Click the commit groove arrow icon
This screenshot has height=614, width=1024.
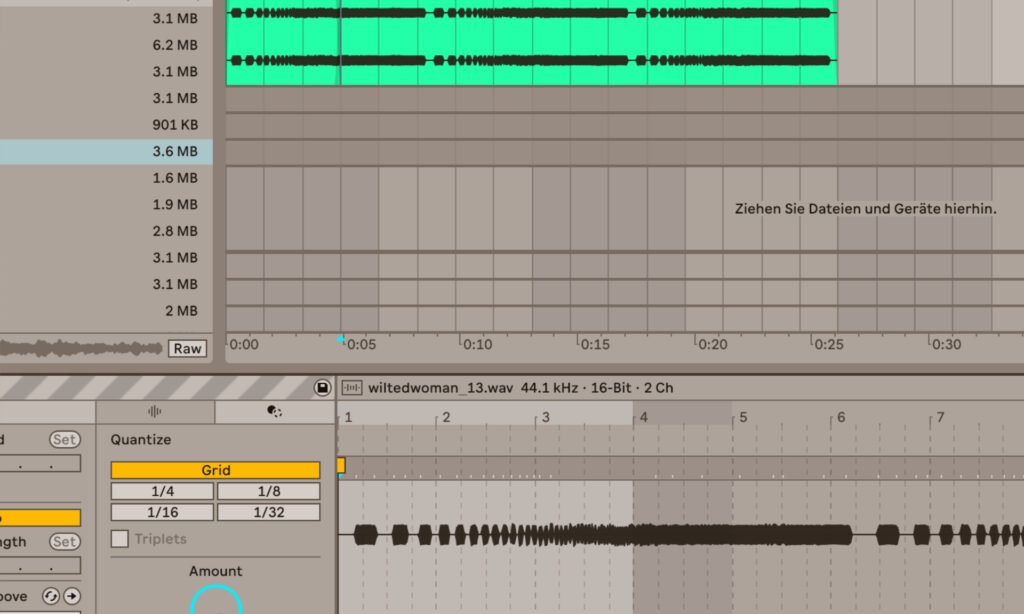(x=72, y=596)
